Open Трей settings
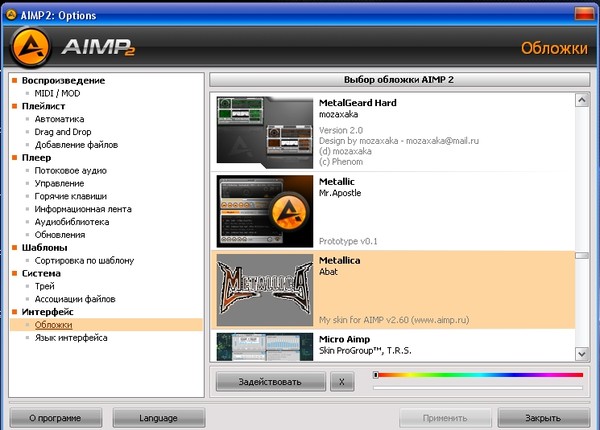This screenshot has width=600, height=430. coord(44,286)
